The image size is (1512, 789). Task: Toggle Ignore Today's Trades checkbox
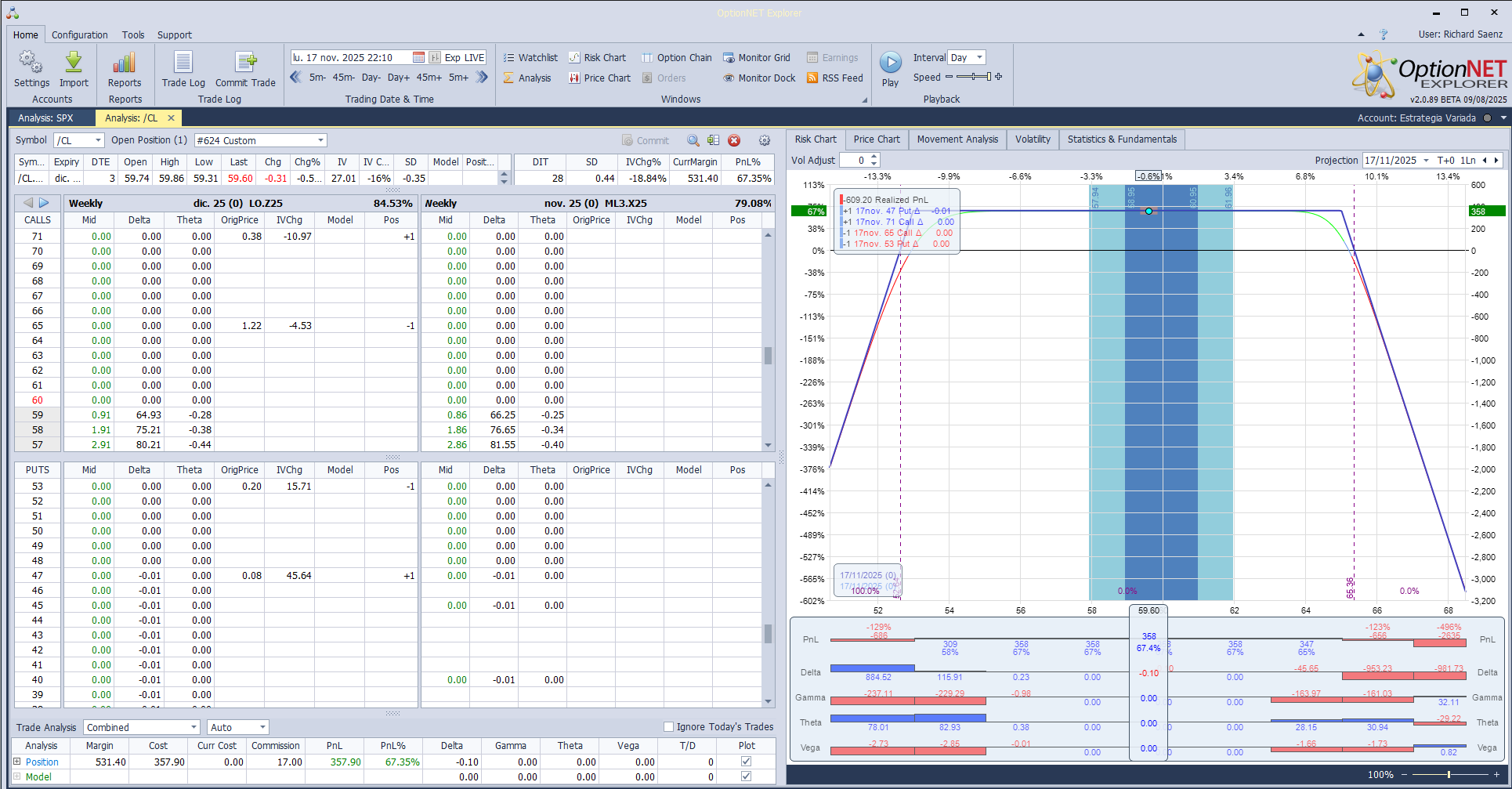668,726
